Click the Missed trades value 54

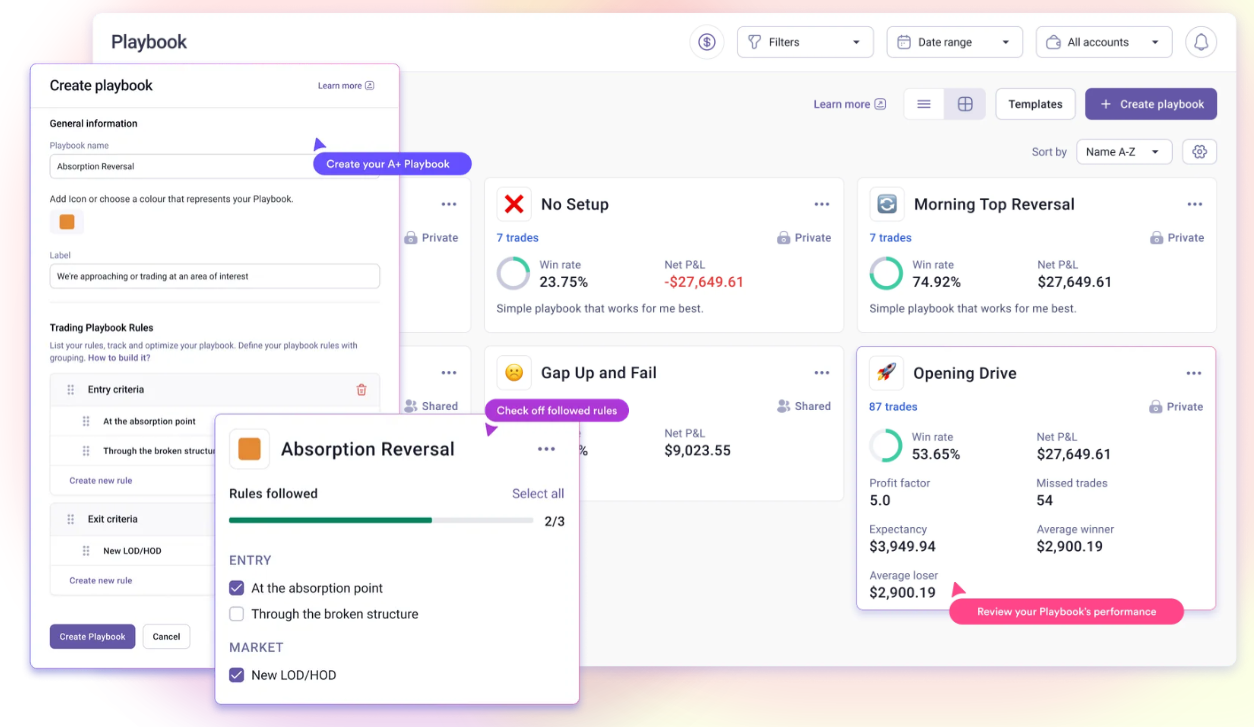coord(1045,500)
